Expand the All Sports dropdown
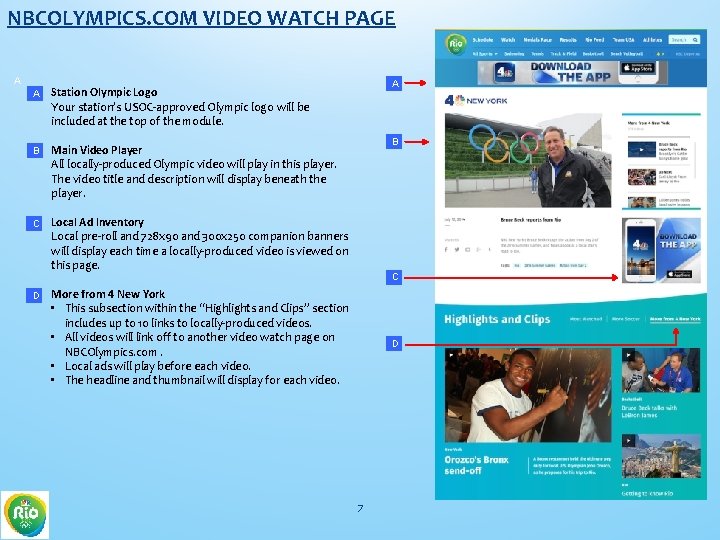This screenshot has height=540, width=720. pos(485,54)
